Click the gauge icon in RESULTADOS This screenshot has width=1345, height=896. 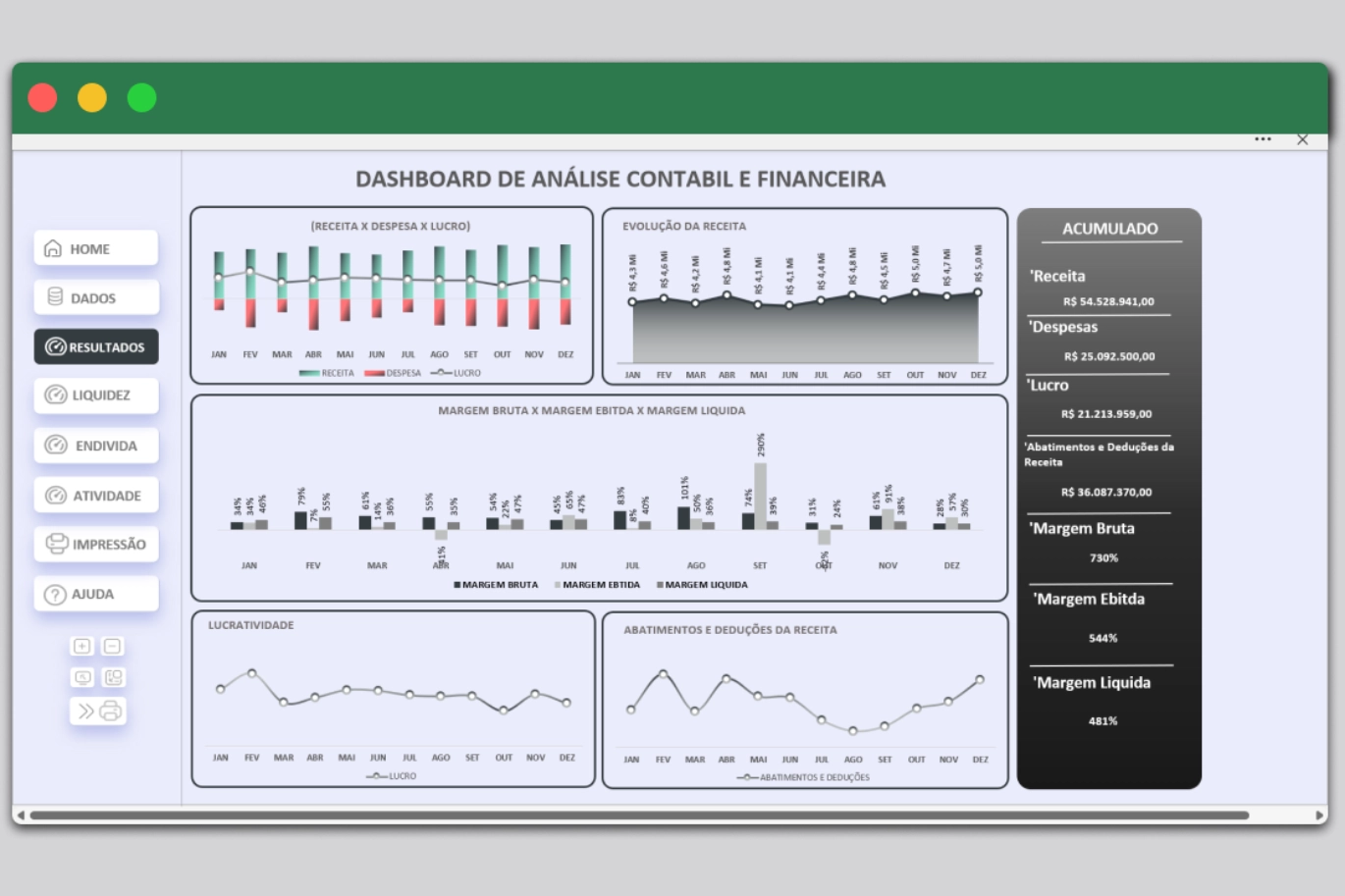point(56,346)
